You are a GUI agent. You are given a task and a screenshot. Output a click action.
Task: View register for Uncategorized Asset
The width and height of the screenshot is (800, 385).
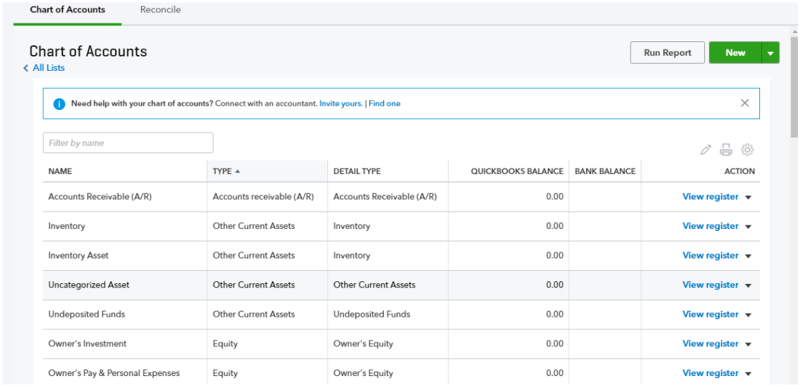710,285
